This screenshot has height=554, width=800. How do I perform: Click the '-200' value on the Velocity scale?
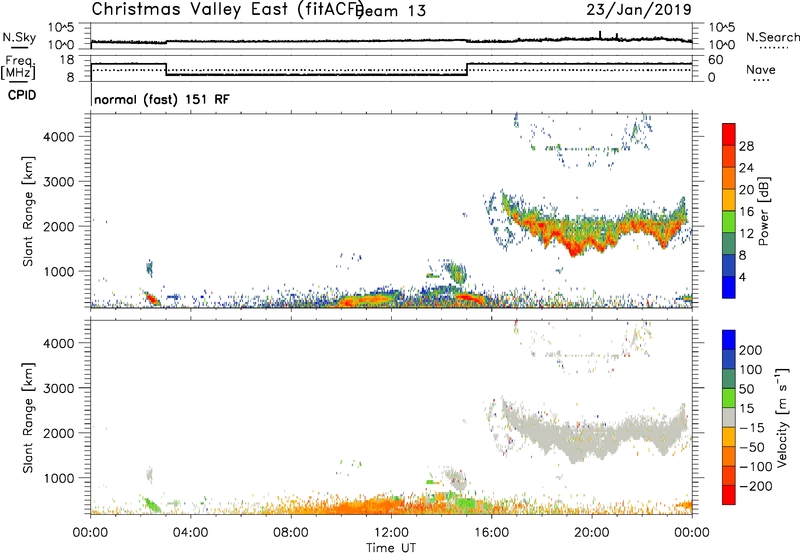pyautogui.click(x=756, y=486)
